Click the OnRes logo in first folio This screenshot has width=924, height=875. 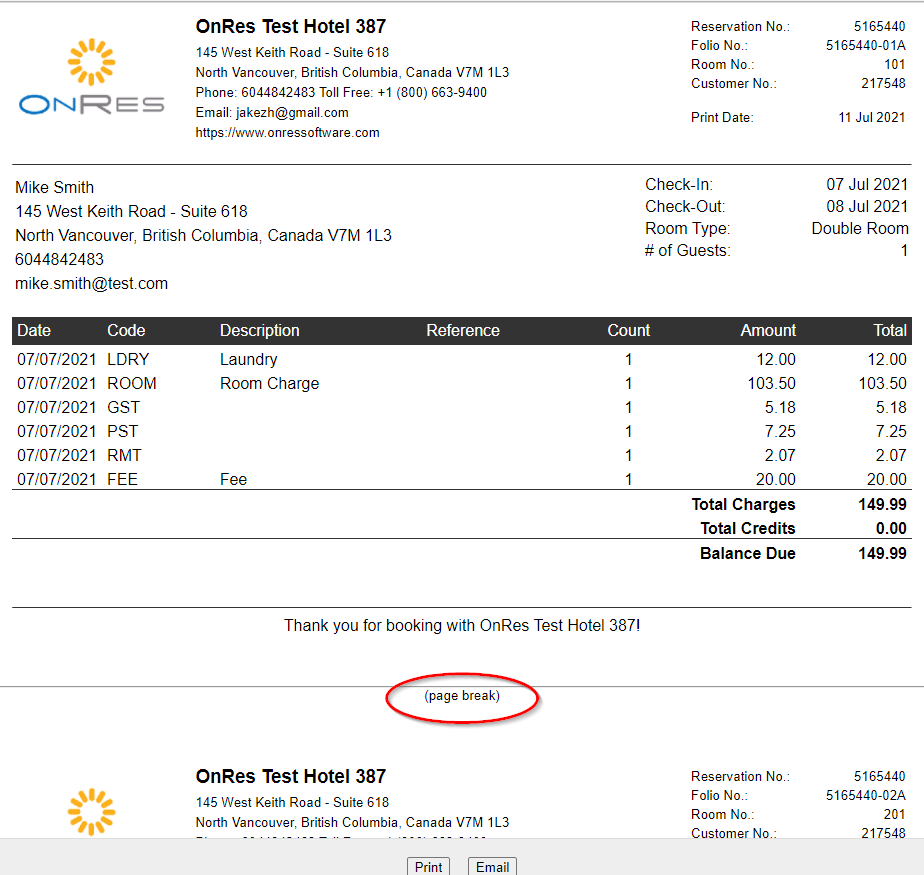point(91,77)
